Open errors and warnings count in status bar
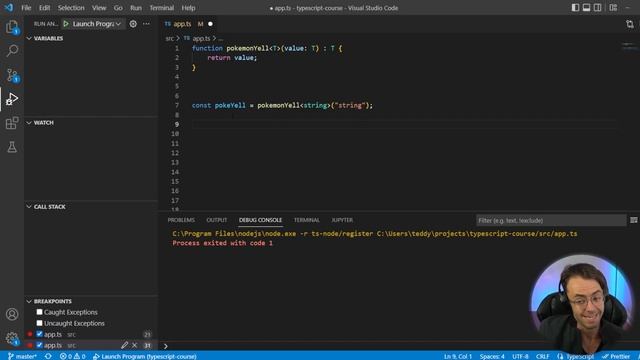 click(72, 356)
